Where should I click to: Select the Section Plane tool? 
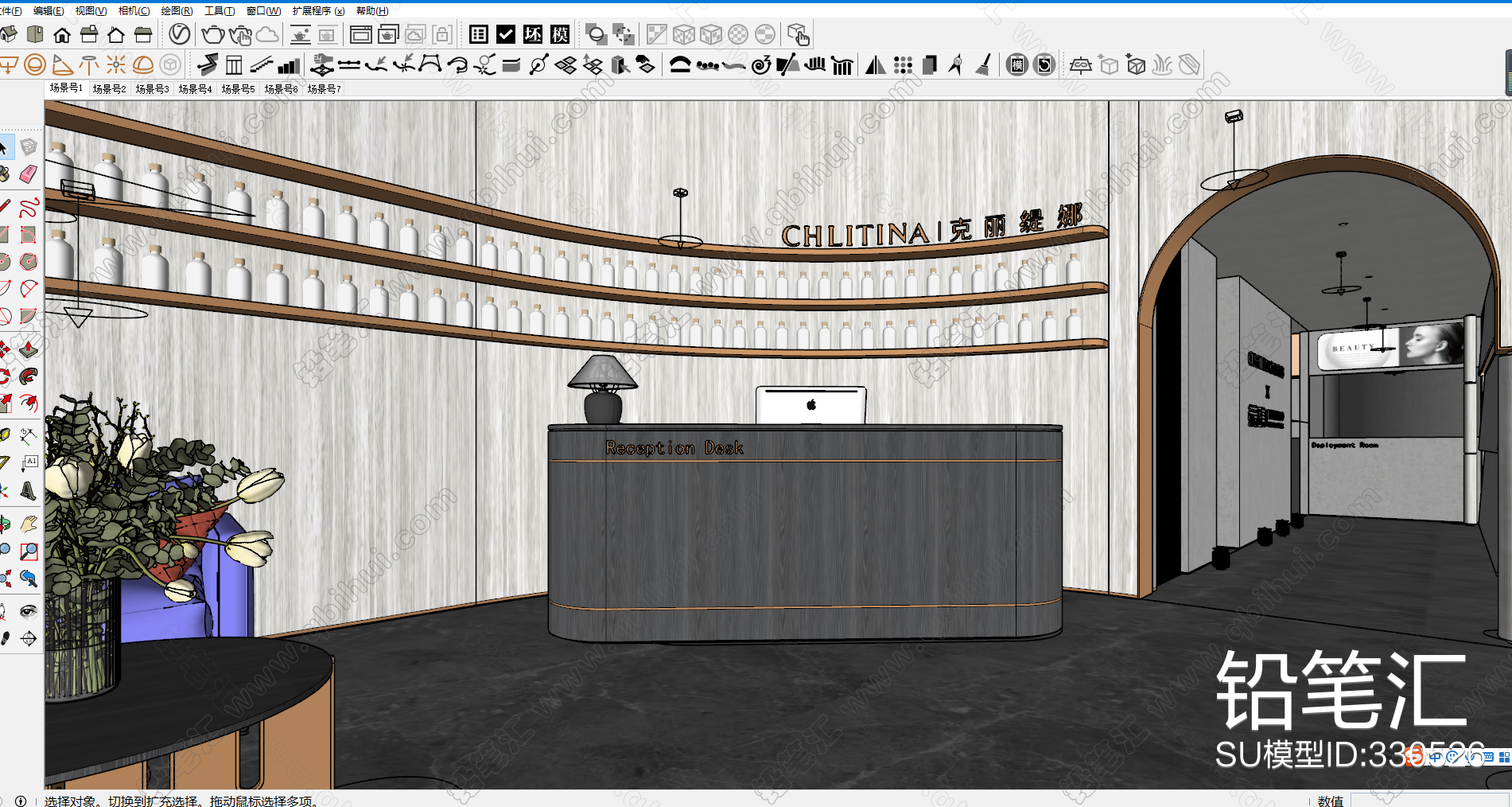click(29, 638)
